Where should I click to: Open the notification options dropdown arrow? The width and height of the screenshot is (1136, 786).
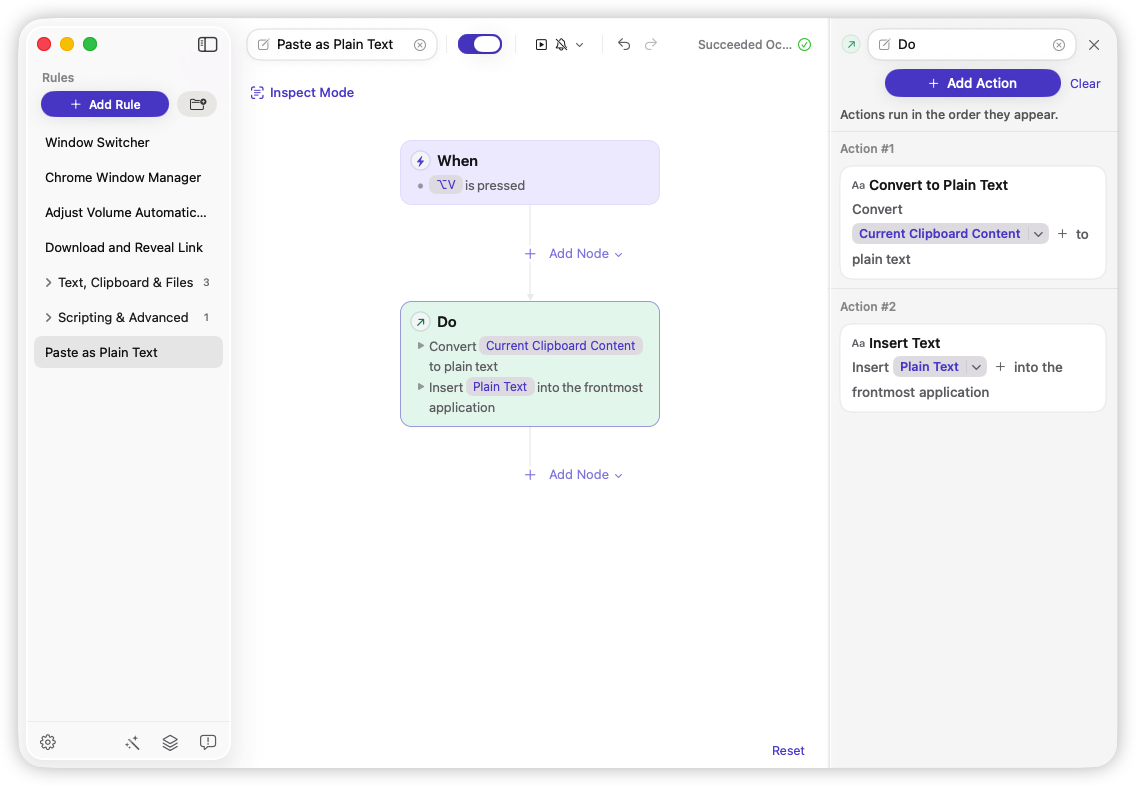pyautogui.click(x=580, y=45)
